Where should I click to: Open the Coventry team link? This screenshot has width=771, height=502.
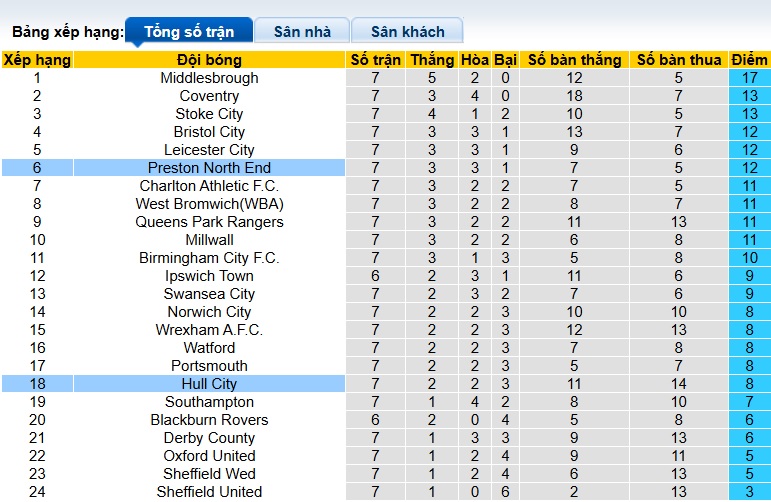tap(209, 96)
